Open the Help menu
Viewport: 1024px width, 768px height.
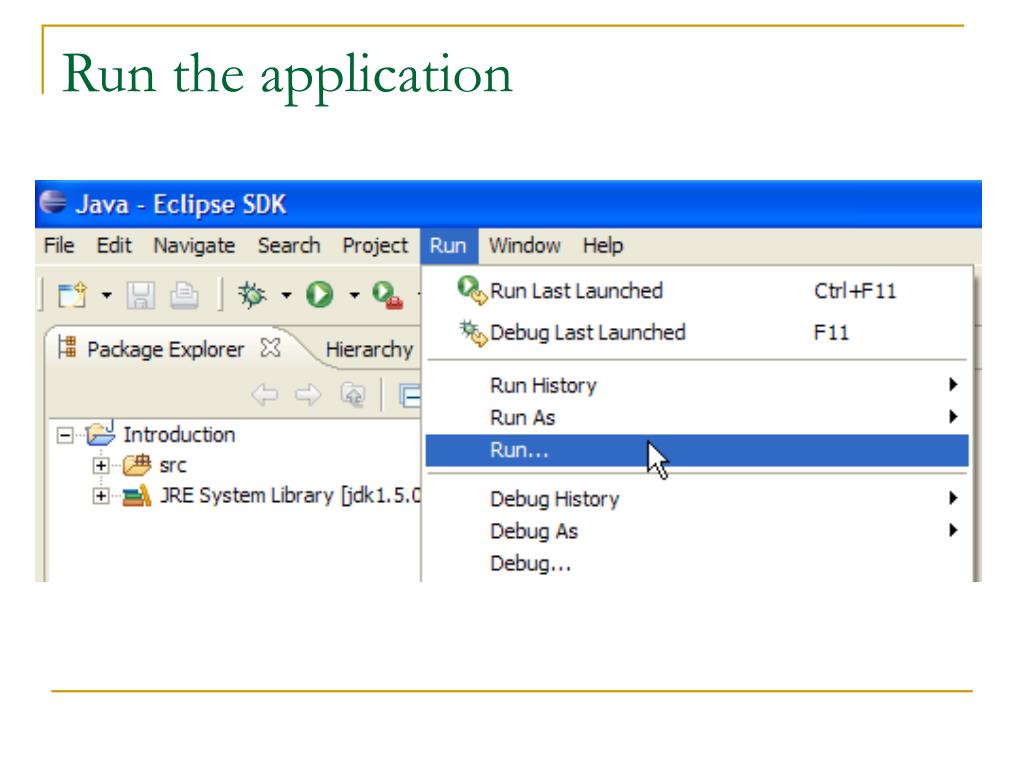tap(603, 246)
